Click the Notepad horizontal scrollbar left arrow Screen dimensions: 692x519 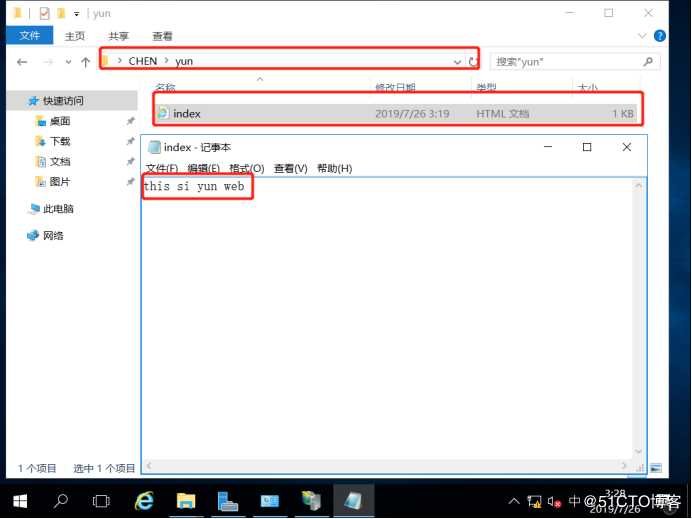click(x=149, y=465)
